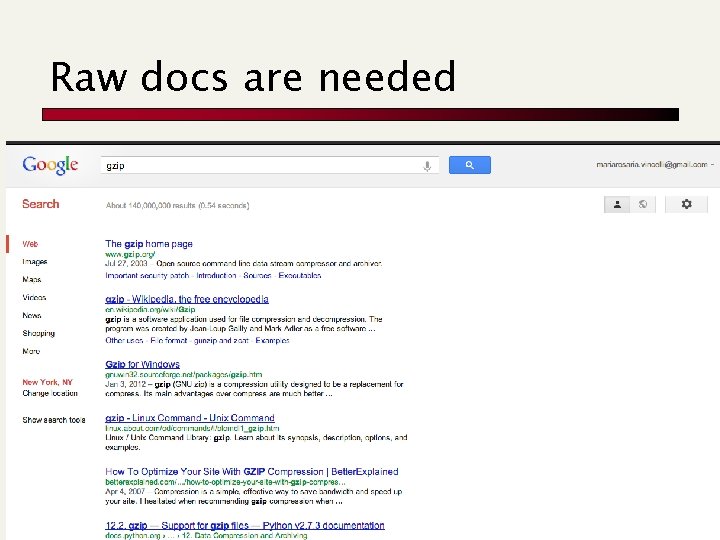
Task: Click the red Search heading
Action: tap(40, 204)
